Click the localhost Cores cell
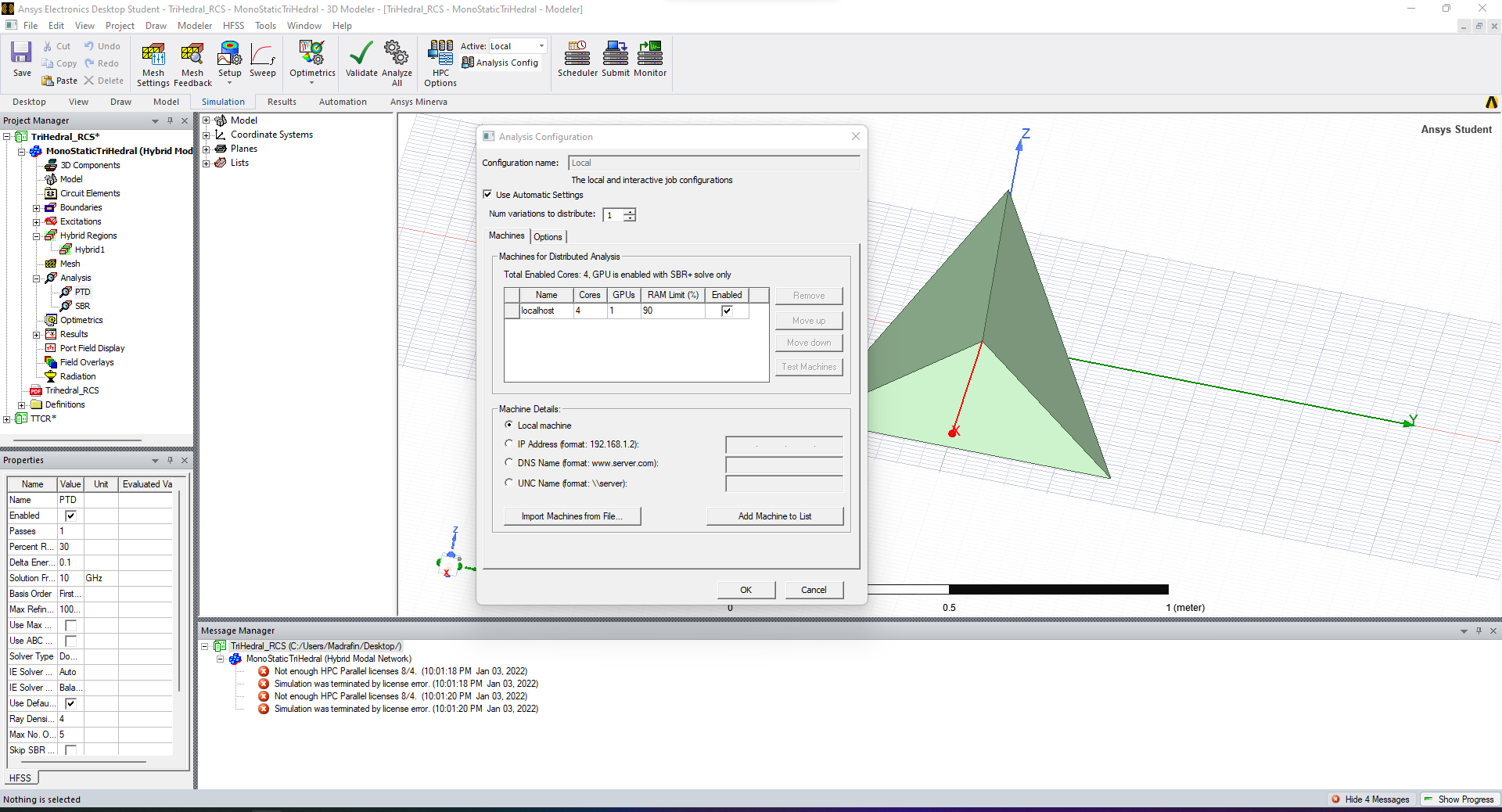This screenshot has height=812, width=1502. coord(590,311)
